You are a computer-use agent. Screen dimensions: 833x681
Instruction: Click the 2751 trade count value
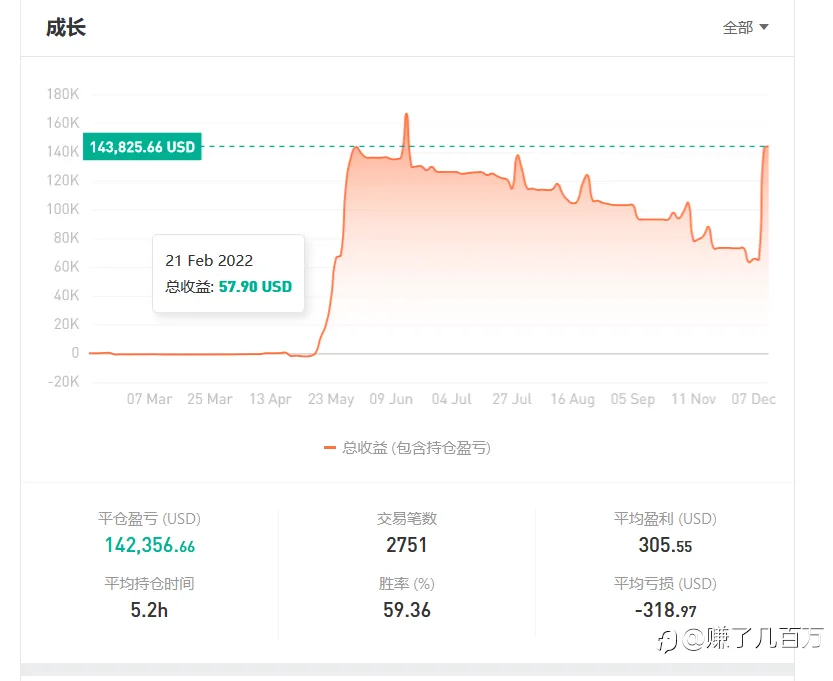point(406,545)
